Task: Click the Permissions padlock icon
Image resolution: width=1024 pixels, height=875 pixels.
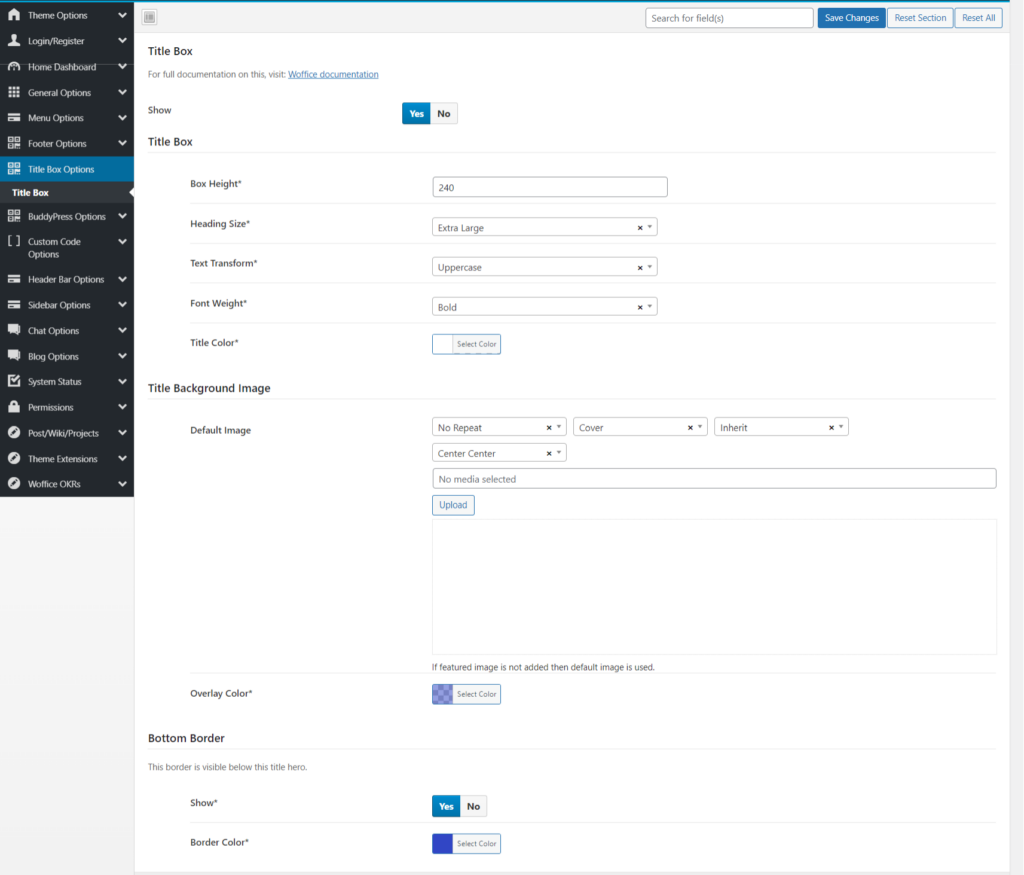Action: coord(14,408)
